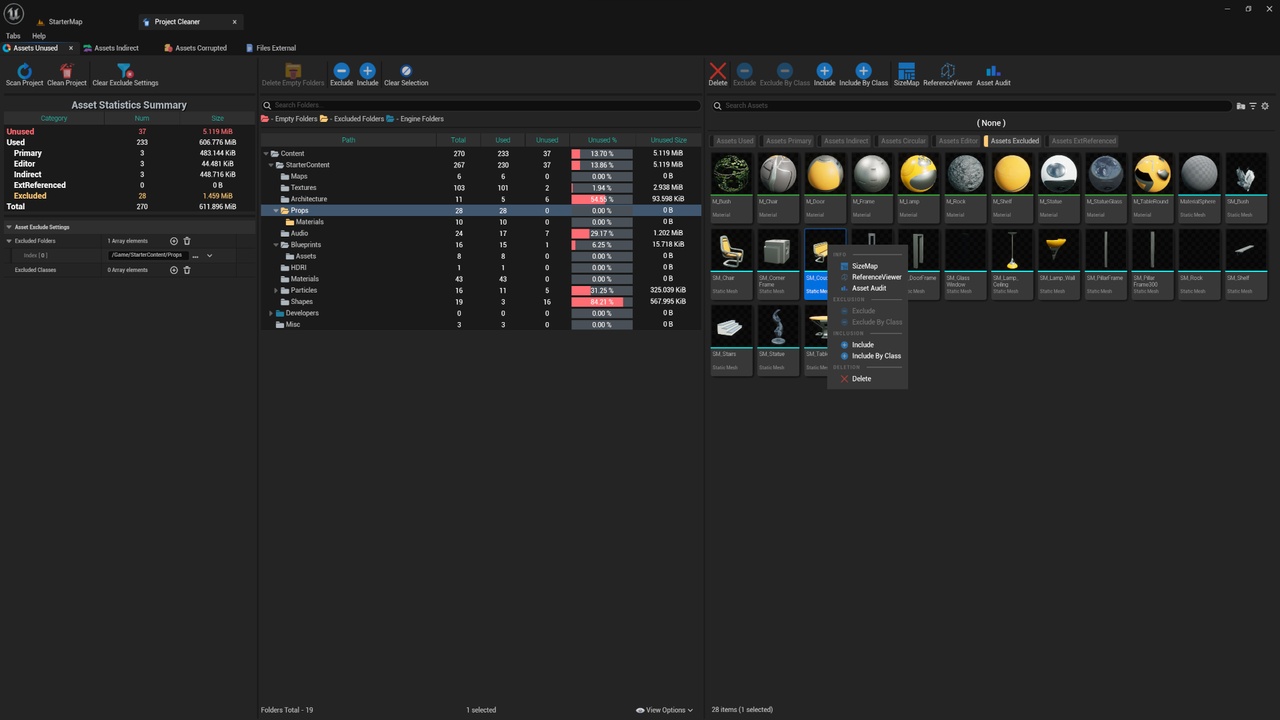Click the Include plus icon above the folder tree

[x=367, y=71]
